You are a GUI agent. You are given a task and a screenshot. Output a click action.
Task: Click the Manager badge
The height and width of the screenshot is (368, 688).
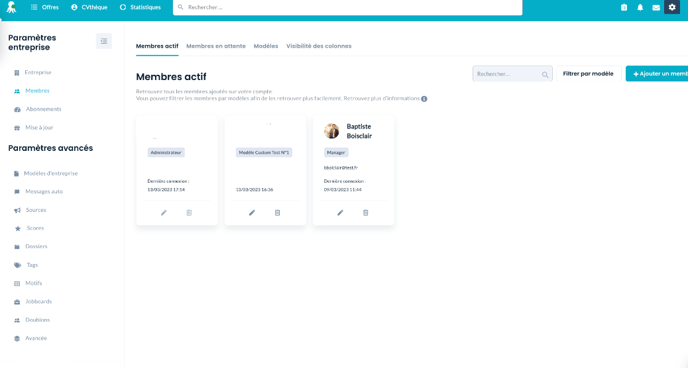tap(336, 153)
